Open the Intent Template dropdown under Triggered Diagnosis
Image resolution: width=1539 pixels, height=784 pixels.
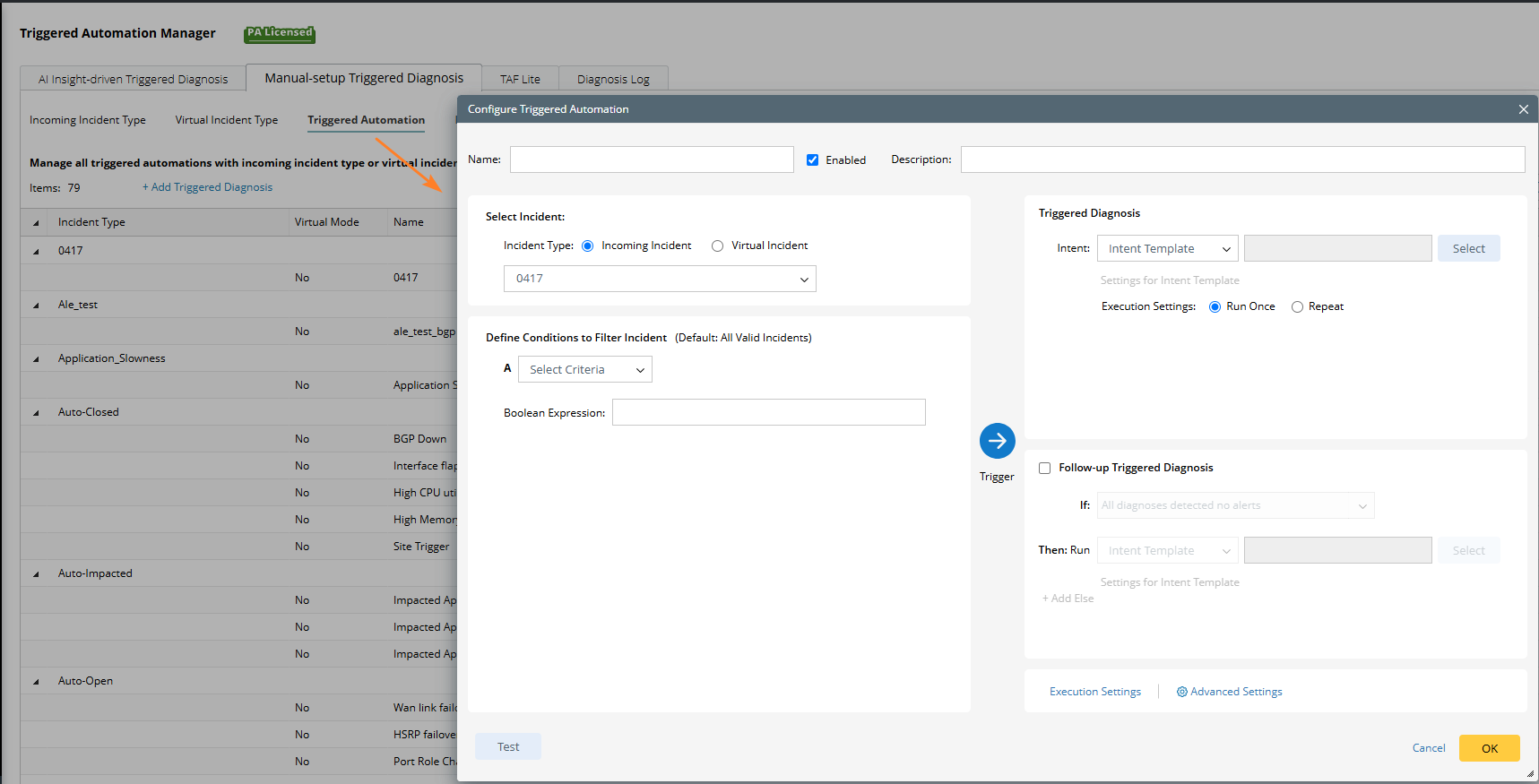coord(1167,249)
